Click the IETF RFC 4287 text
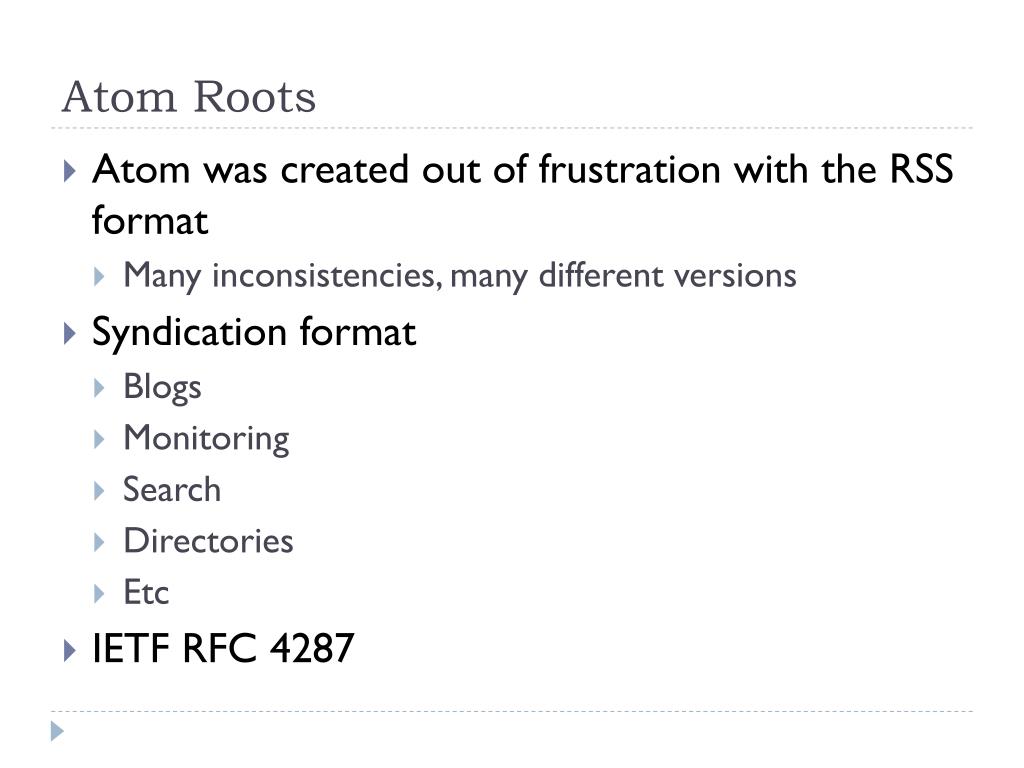The width and height of the screenshot is (1024, 768). pyautogui.click(x=223, y=648)
